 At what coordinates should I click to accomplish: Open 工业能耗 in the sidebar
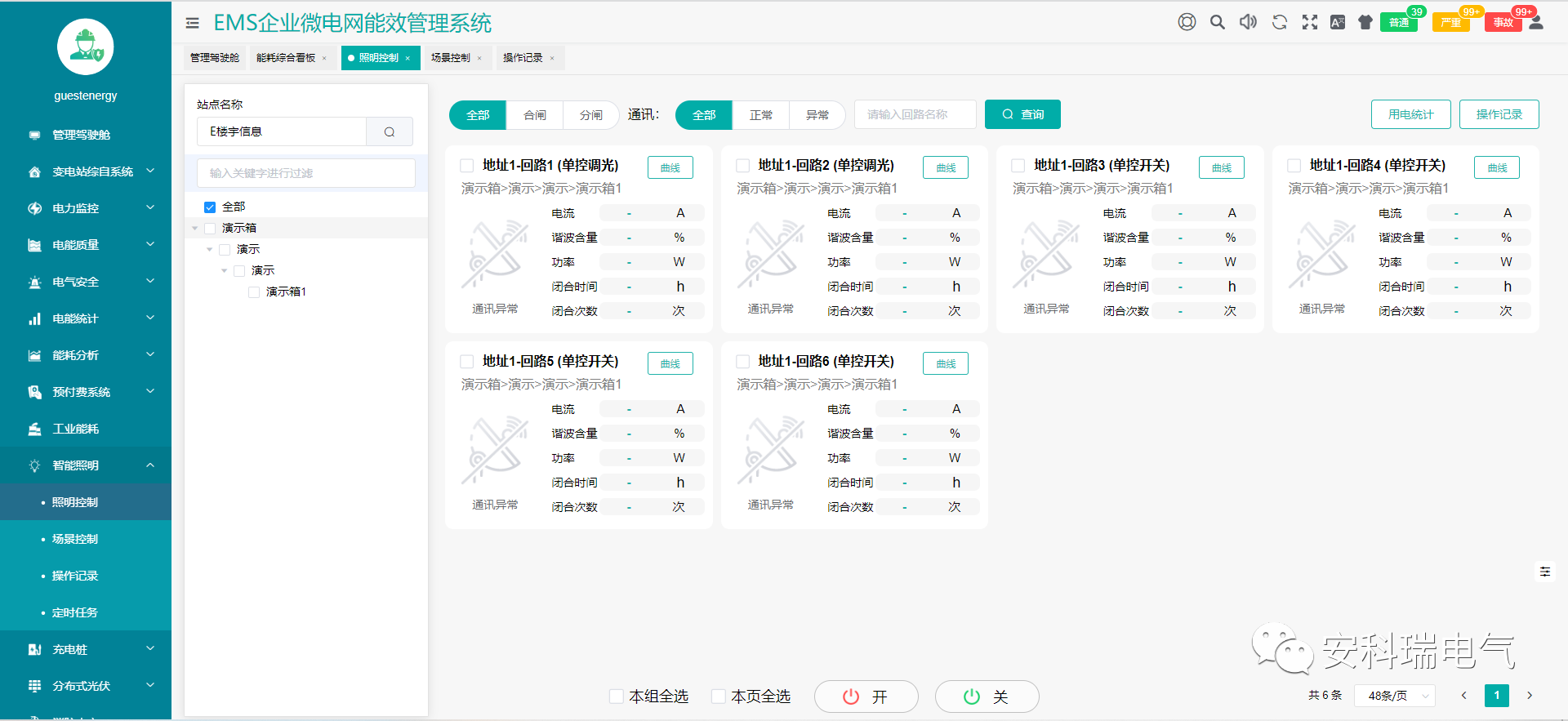86,429
